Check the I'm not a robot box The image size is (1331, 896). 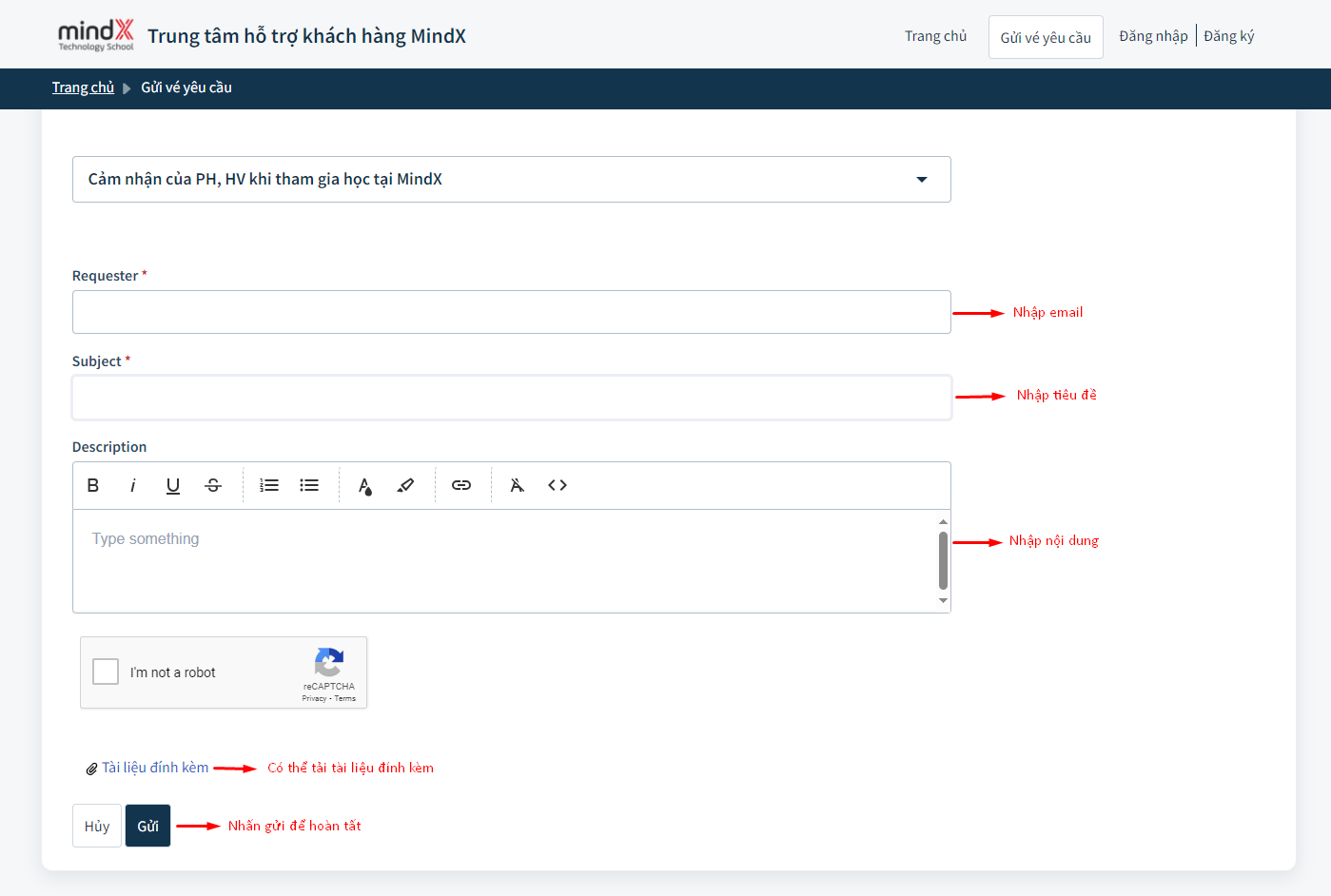pos(106,672)
